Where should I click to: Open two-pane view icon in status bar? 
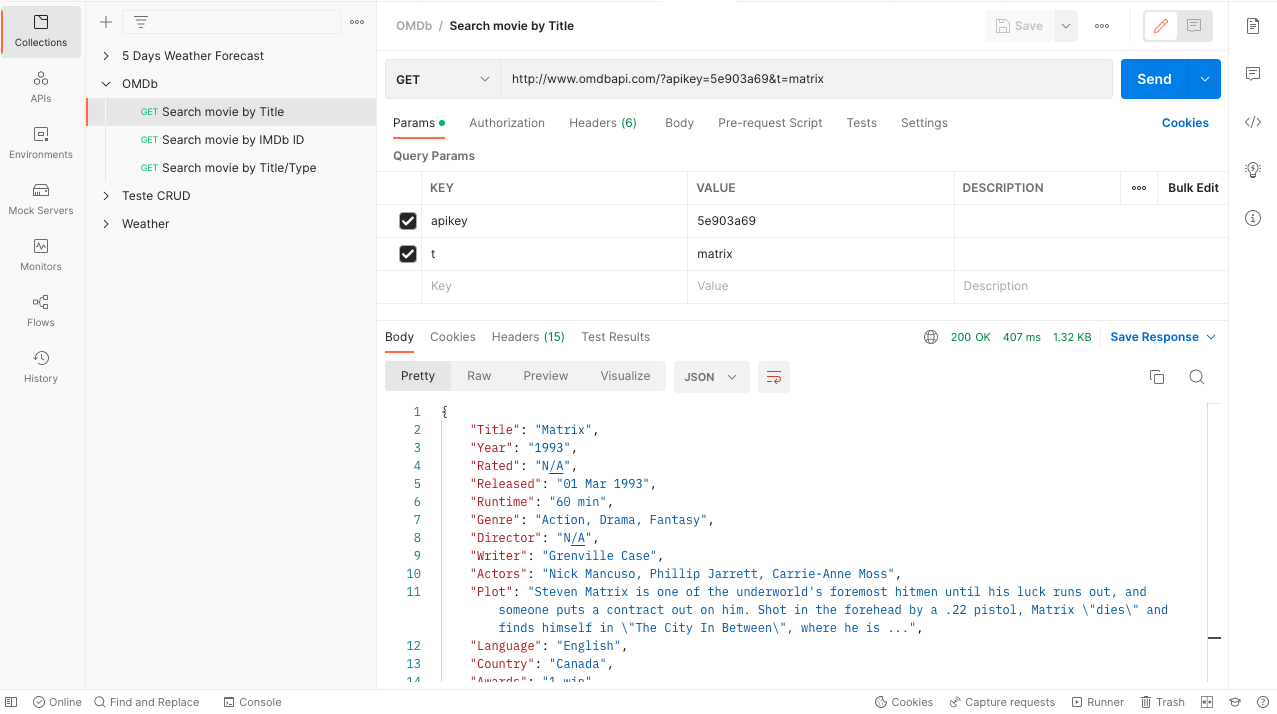[x=1207, y=702]
